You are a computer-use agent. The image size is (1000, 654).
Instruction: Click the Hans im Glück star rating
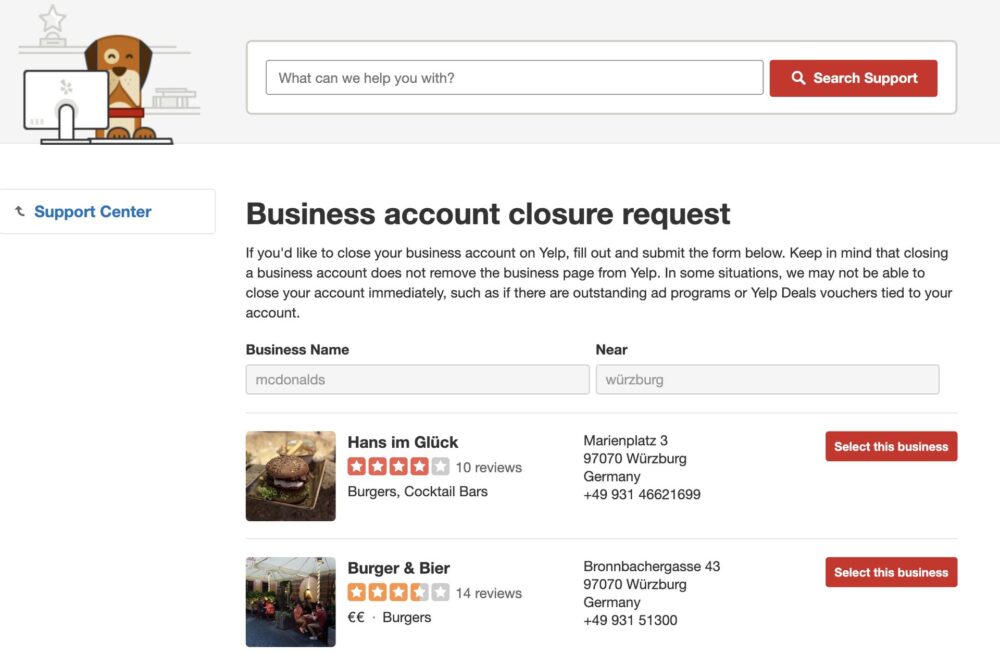pyautogui.click(x=398, y=467)
